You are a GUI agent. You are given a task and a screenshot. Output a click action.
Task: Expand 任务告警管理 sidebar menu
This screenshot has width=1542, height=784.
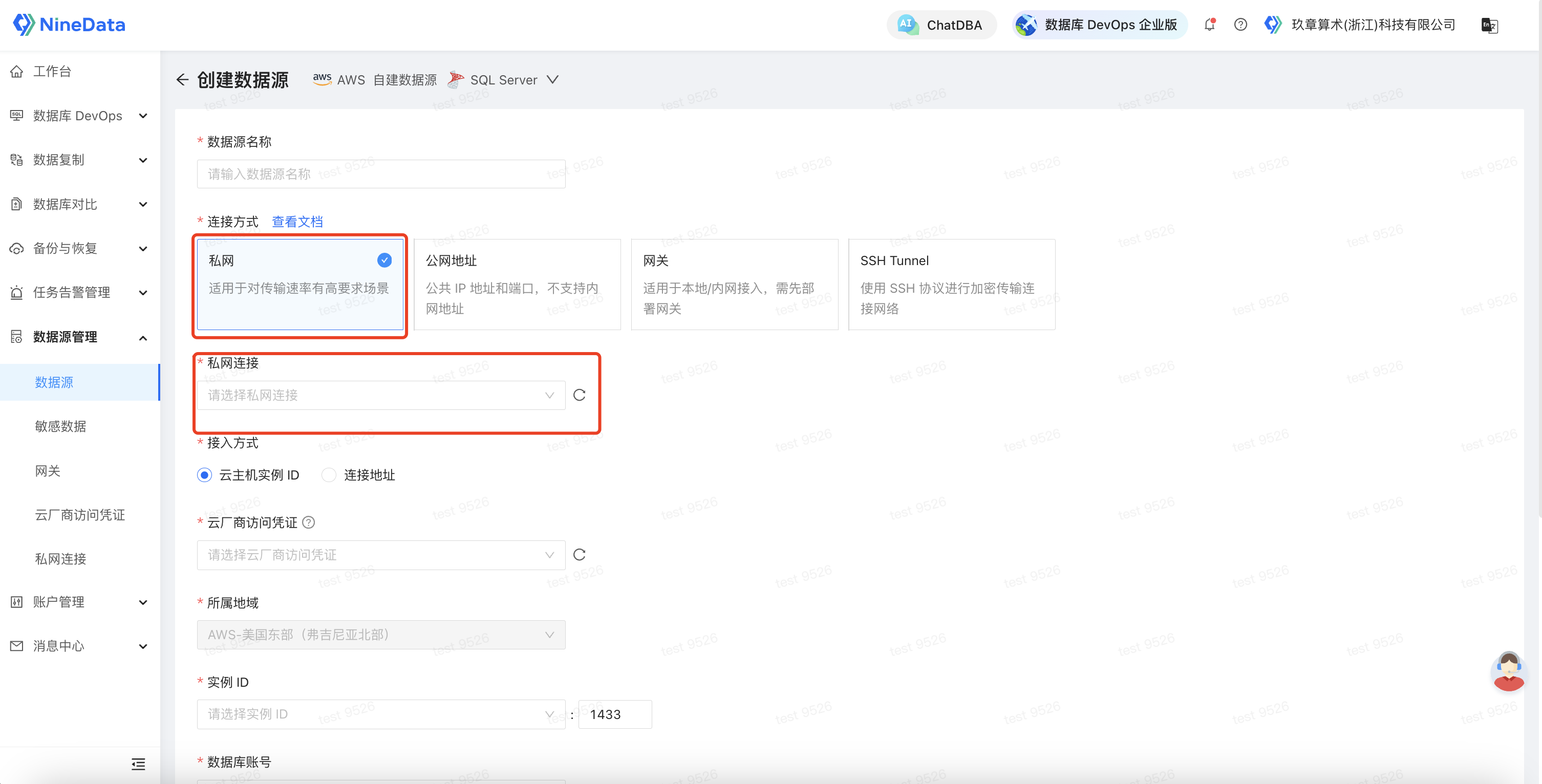[80, 293]
